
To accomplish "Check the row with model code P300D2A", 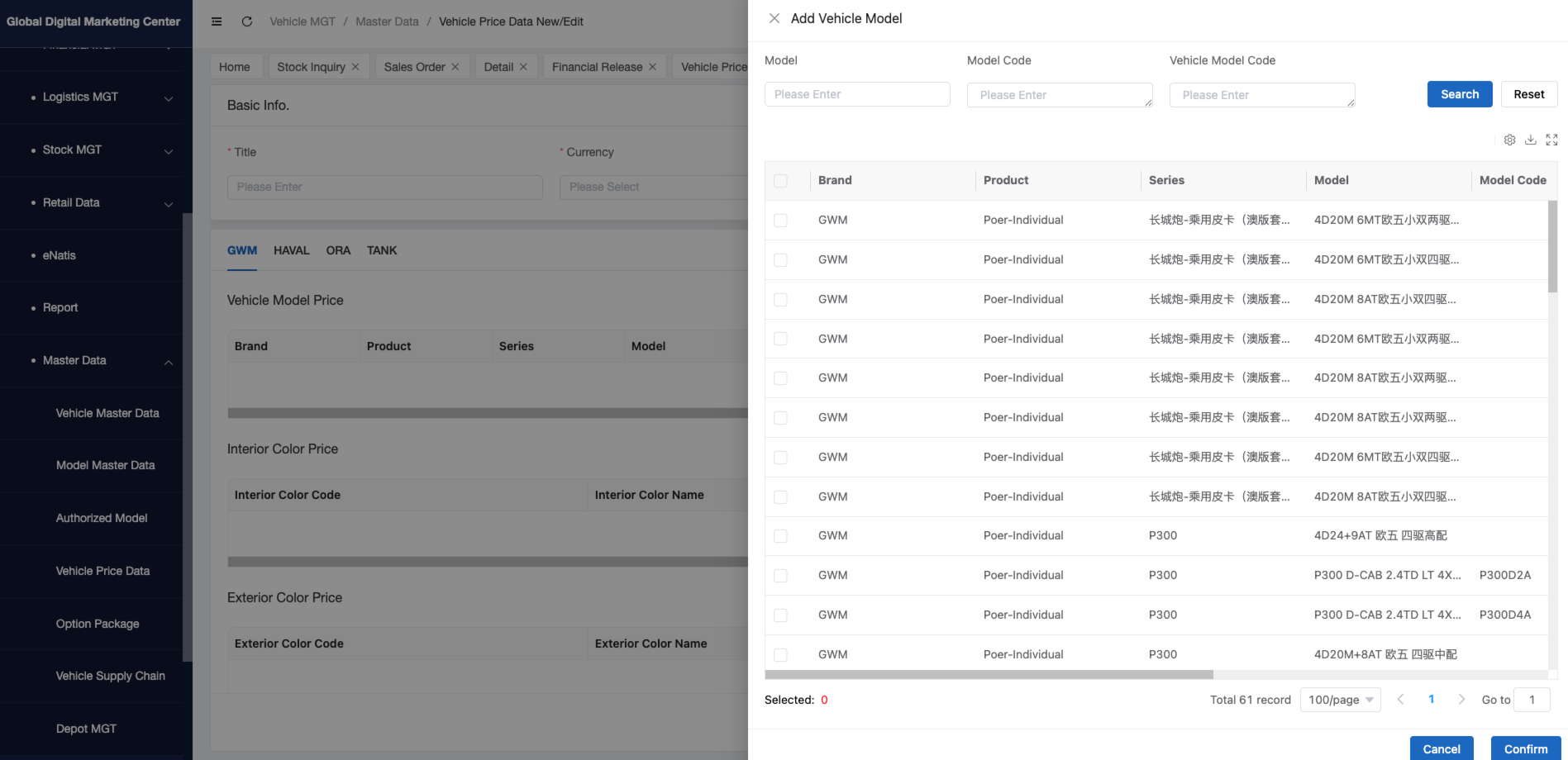I will [780, 576].
